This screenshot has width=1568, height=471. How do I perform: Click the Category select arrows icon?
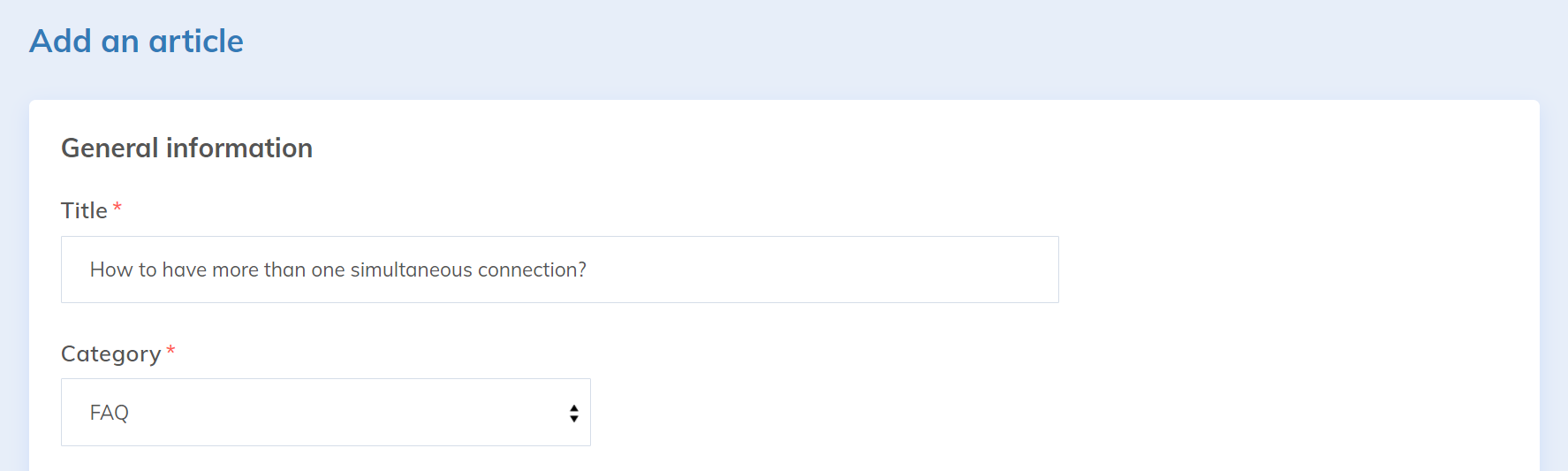pos(574,413)
